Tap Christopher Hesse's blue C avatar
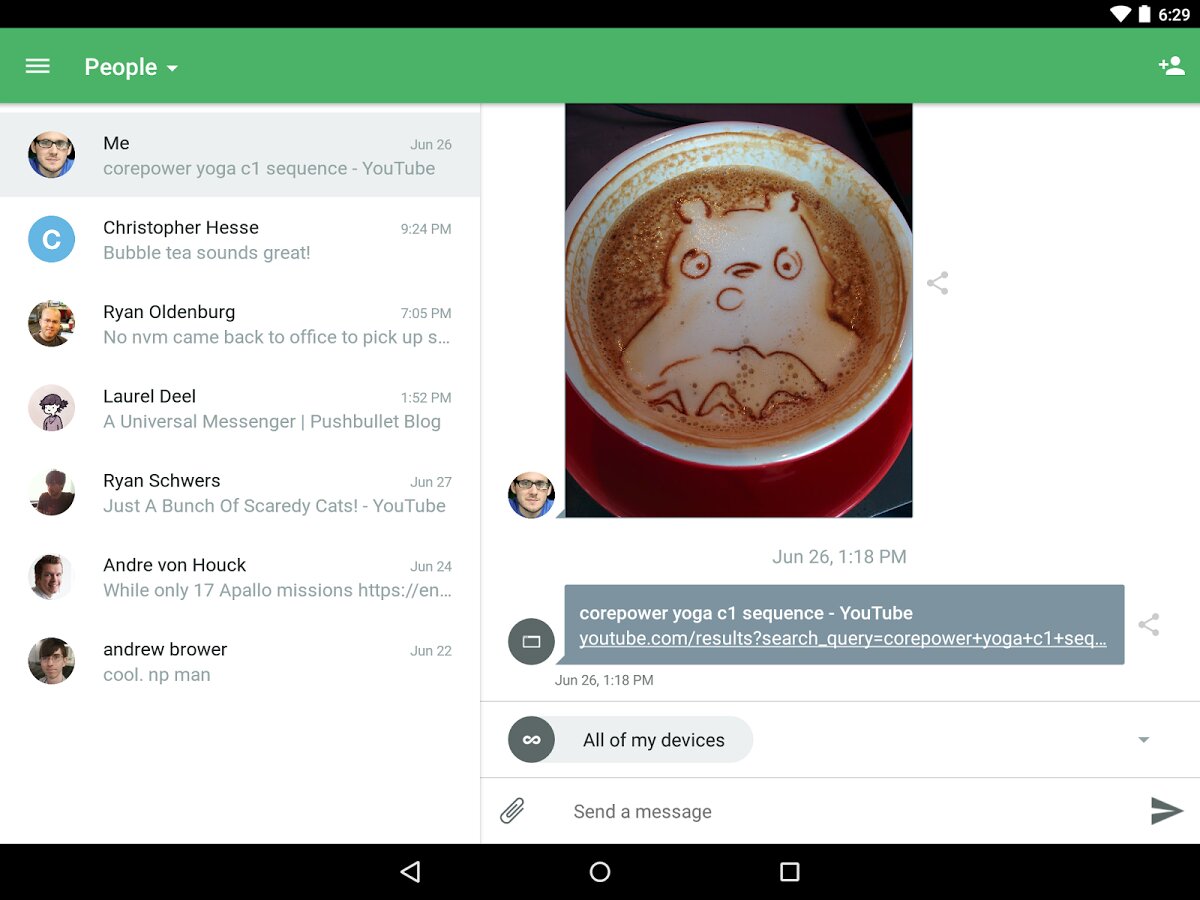Screen dimensions: 1200x900 [x=52, y=239]
